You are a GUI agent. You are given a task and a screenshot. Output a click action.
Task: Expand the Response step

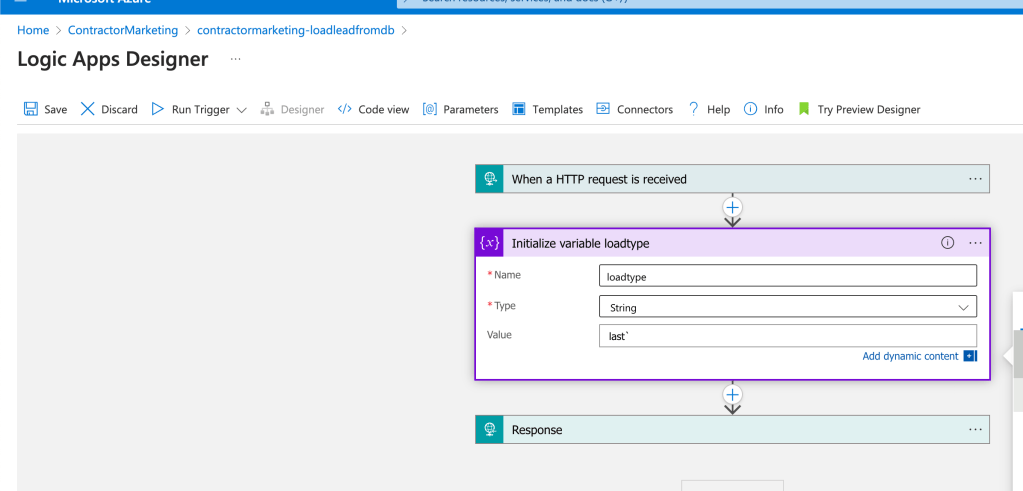coord(732,430)
